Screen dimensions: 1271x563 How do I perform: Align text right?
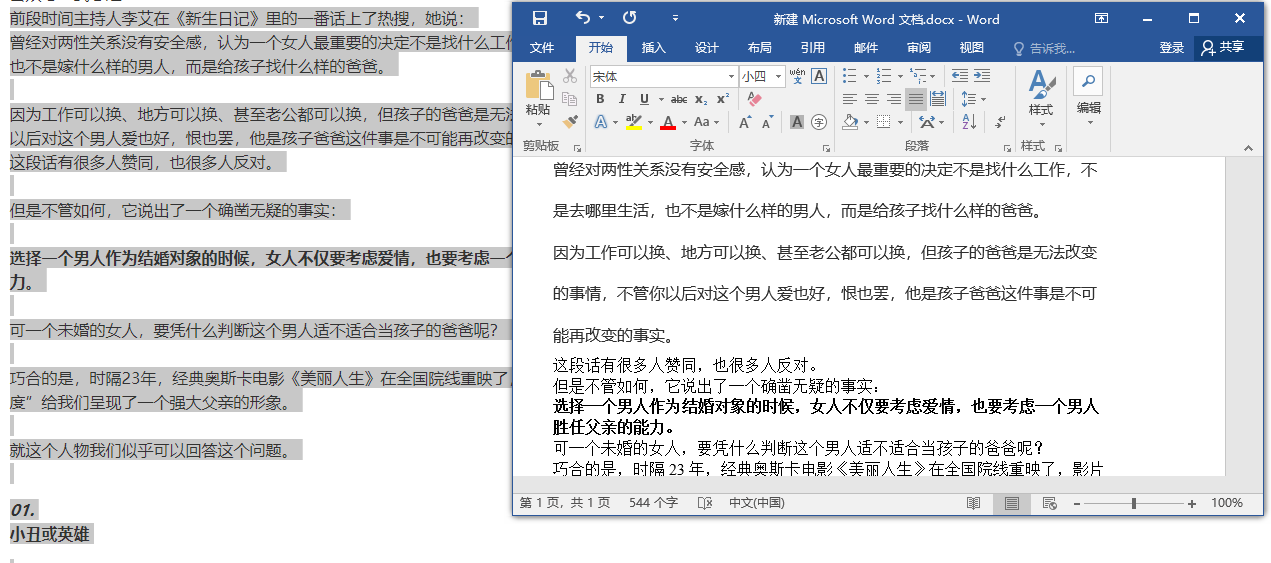pyautogui.click(x=894, y=99)
